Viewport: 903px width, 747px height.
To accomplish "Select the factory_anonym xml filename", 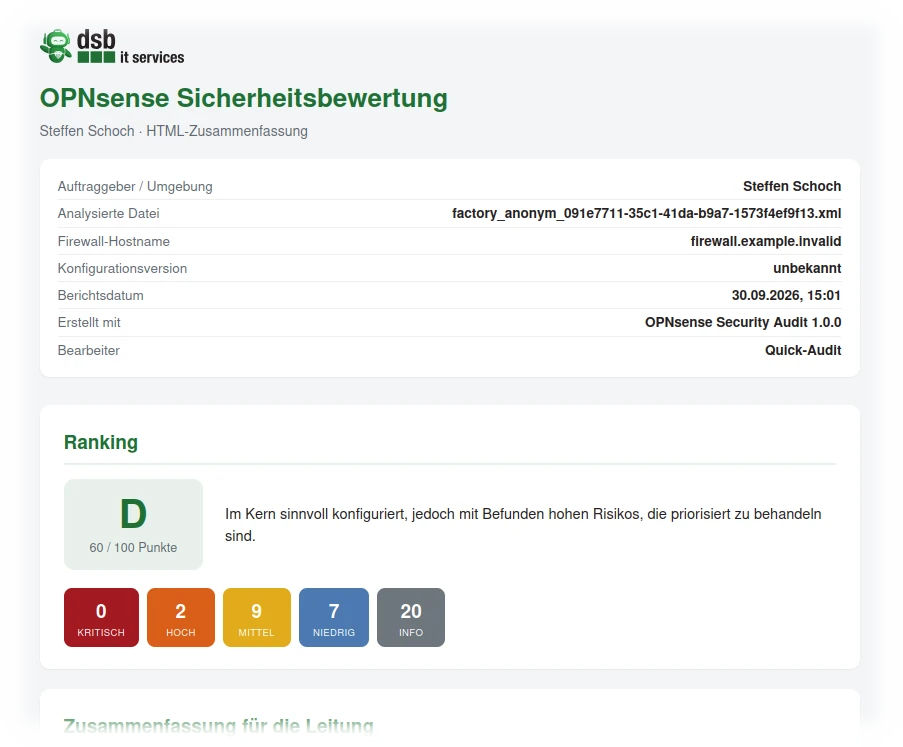I will 646,214.
